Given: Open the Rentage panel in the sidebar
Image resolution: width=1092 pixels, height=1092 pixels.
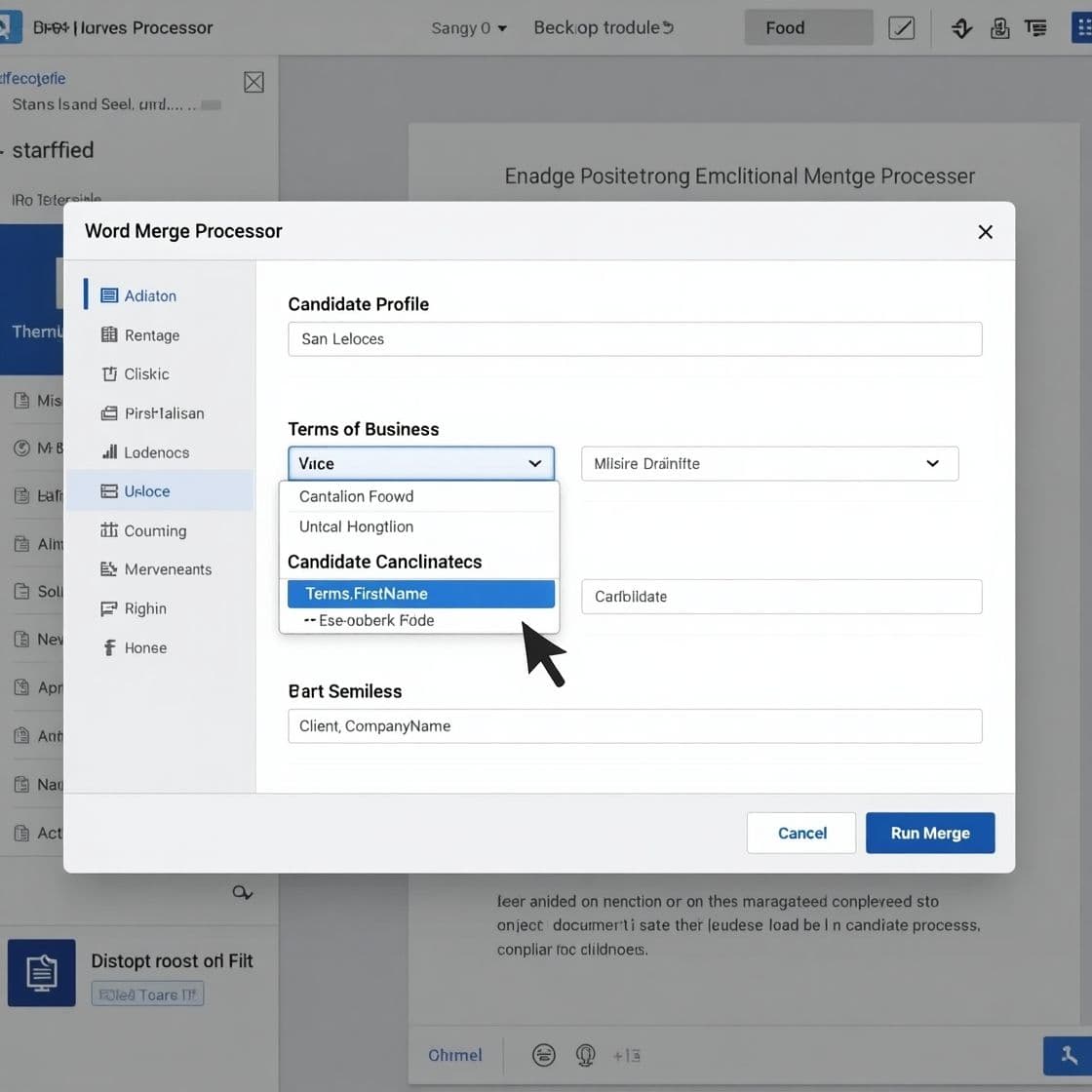Looking at the screenshot, I should point(110,334).
